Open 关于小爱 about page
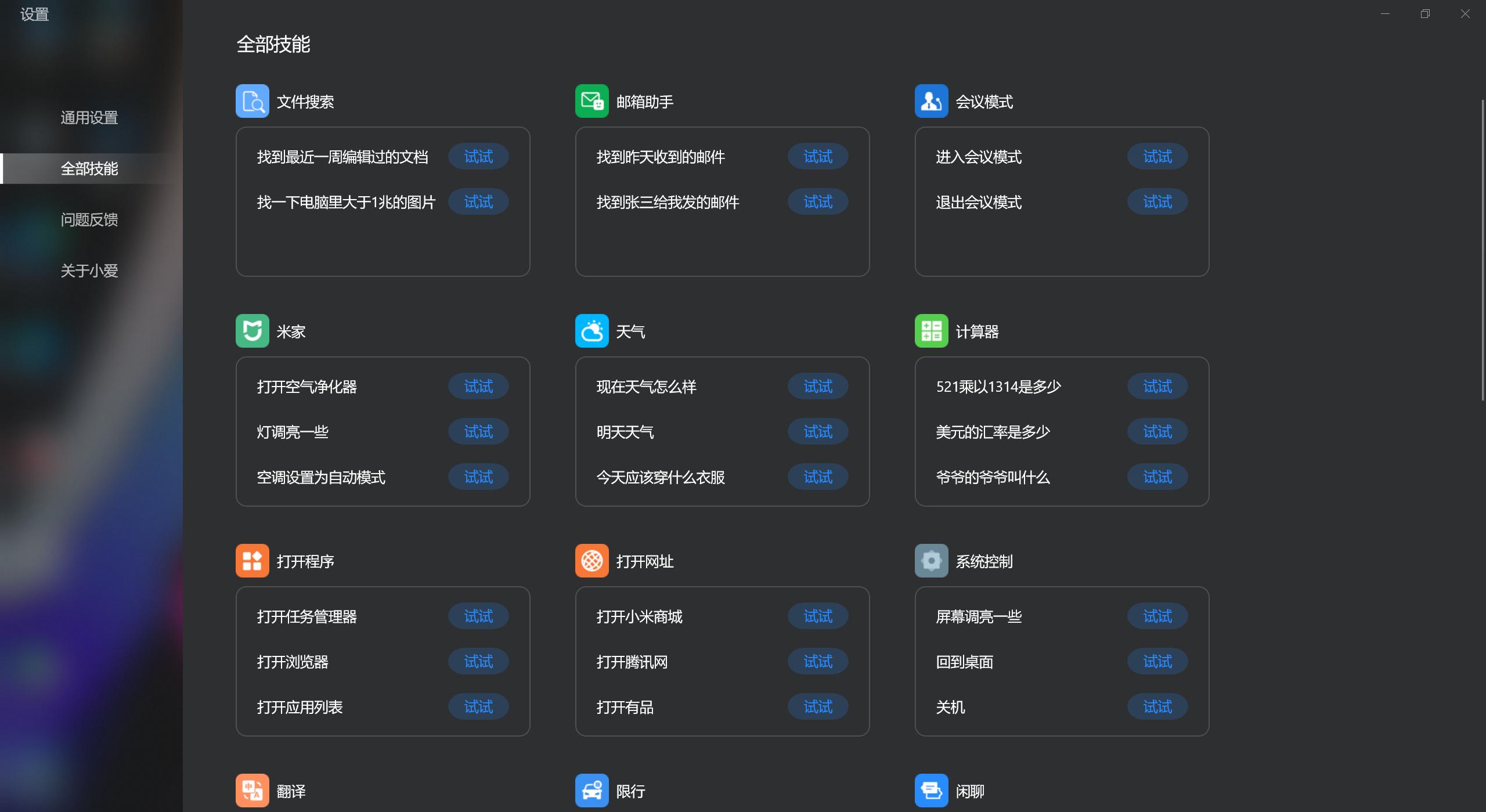The height and width of the screenshot is (812, 1486). coord(89,270)
